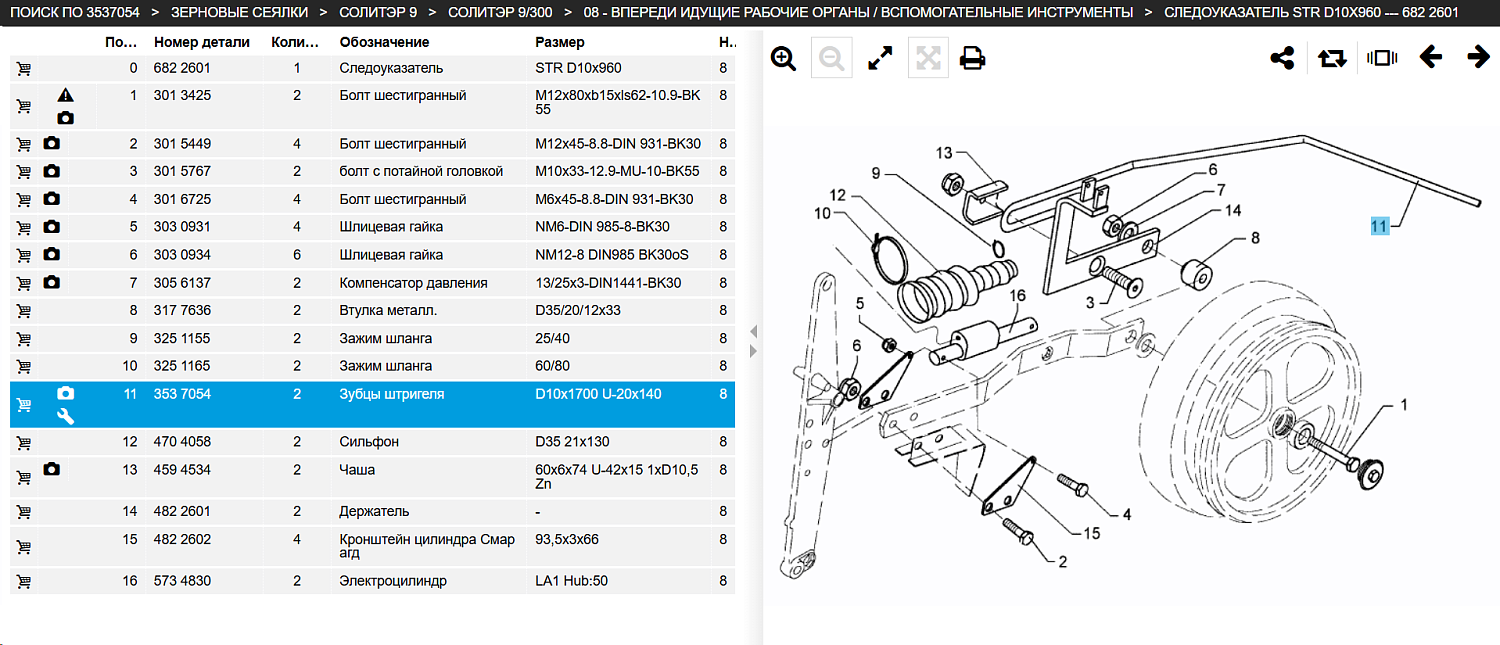1500x645 pixels.
Task: Select row Электроцилиндр
Action: pyautogui.click(x=372, y=581)
